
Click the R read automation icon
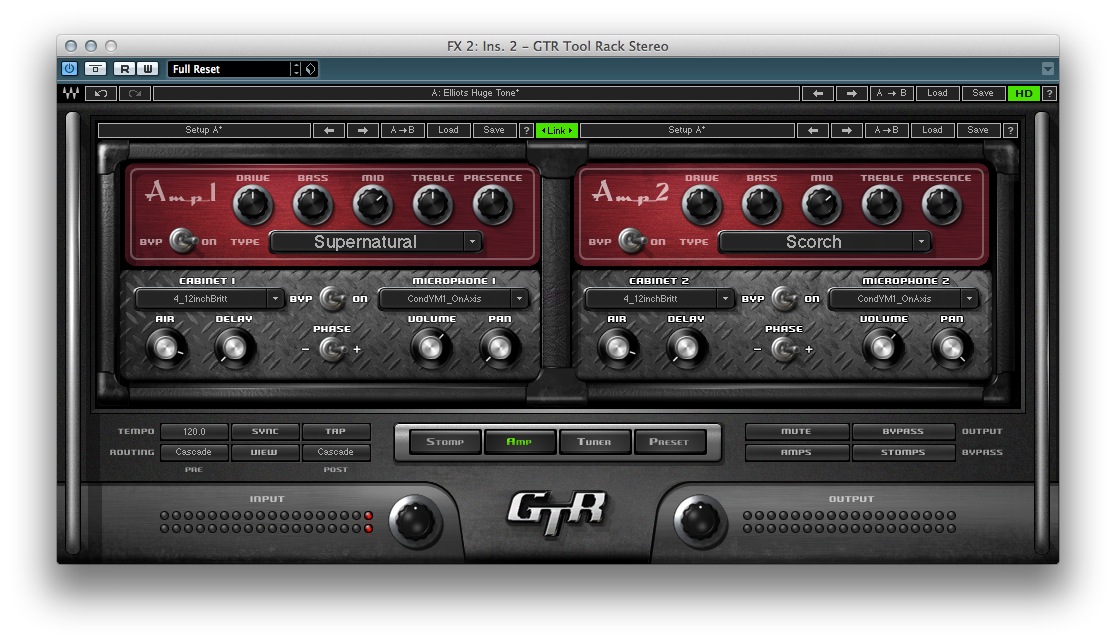click(x=125, y=68)
